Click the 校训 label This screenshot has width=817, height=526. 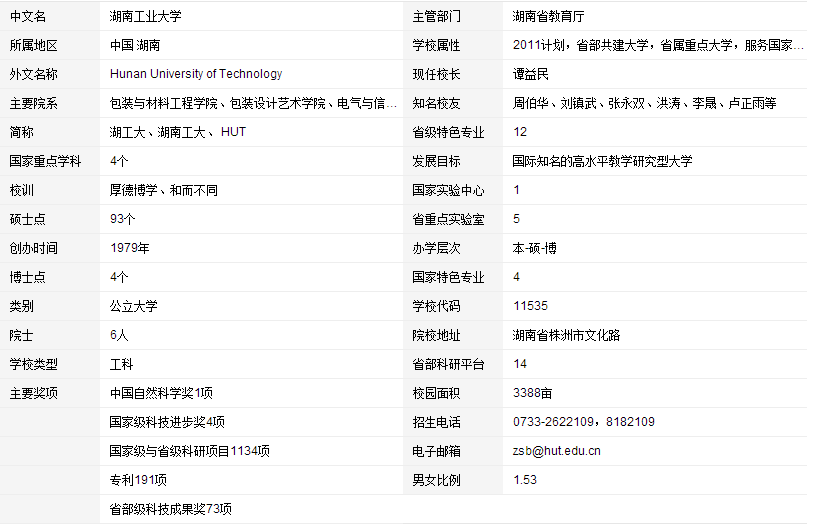[22, 190]
